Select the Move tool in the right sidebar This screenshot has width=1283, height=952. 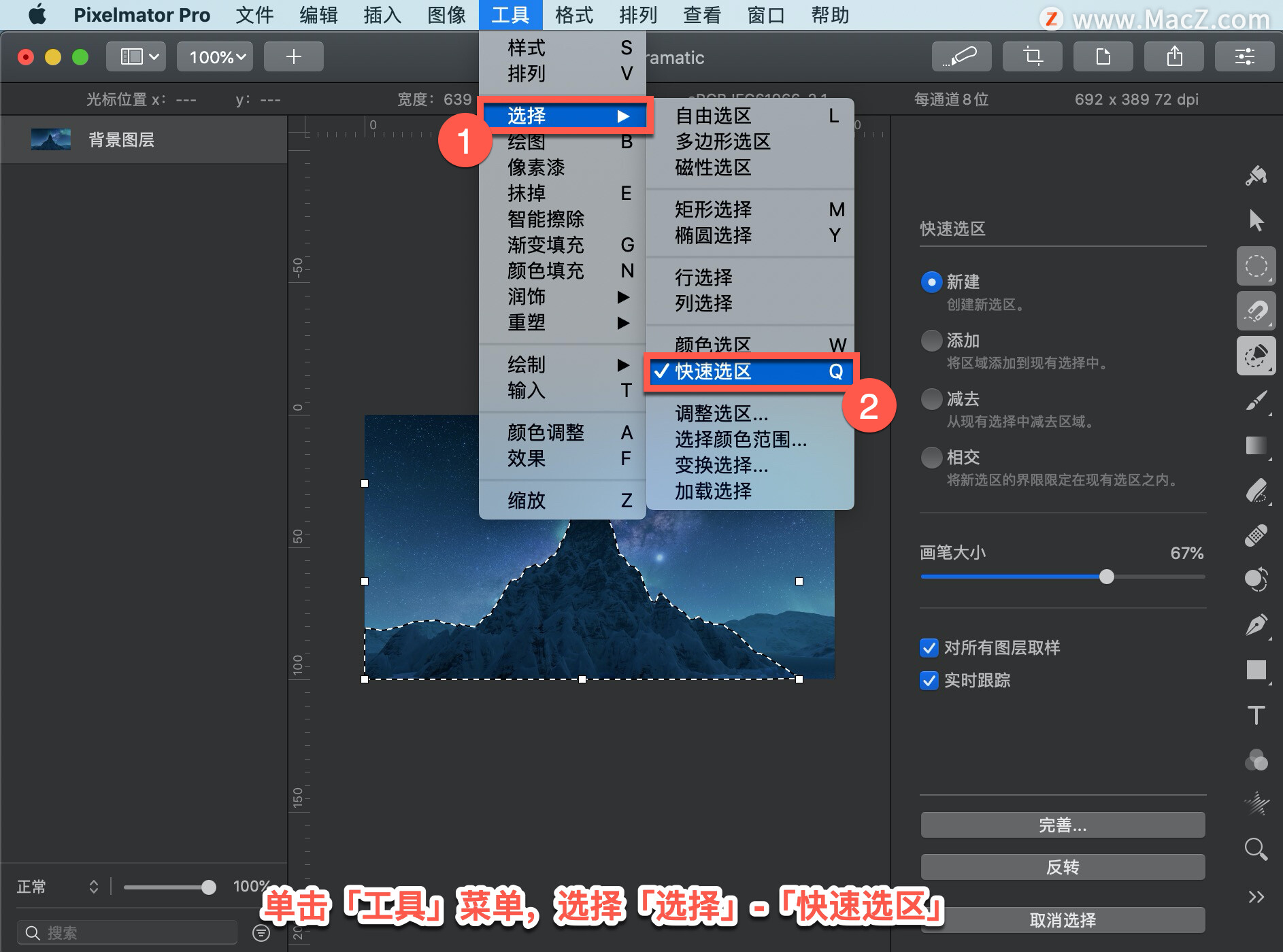click(x=1256, y=220)
